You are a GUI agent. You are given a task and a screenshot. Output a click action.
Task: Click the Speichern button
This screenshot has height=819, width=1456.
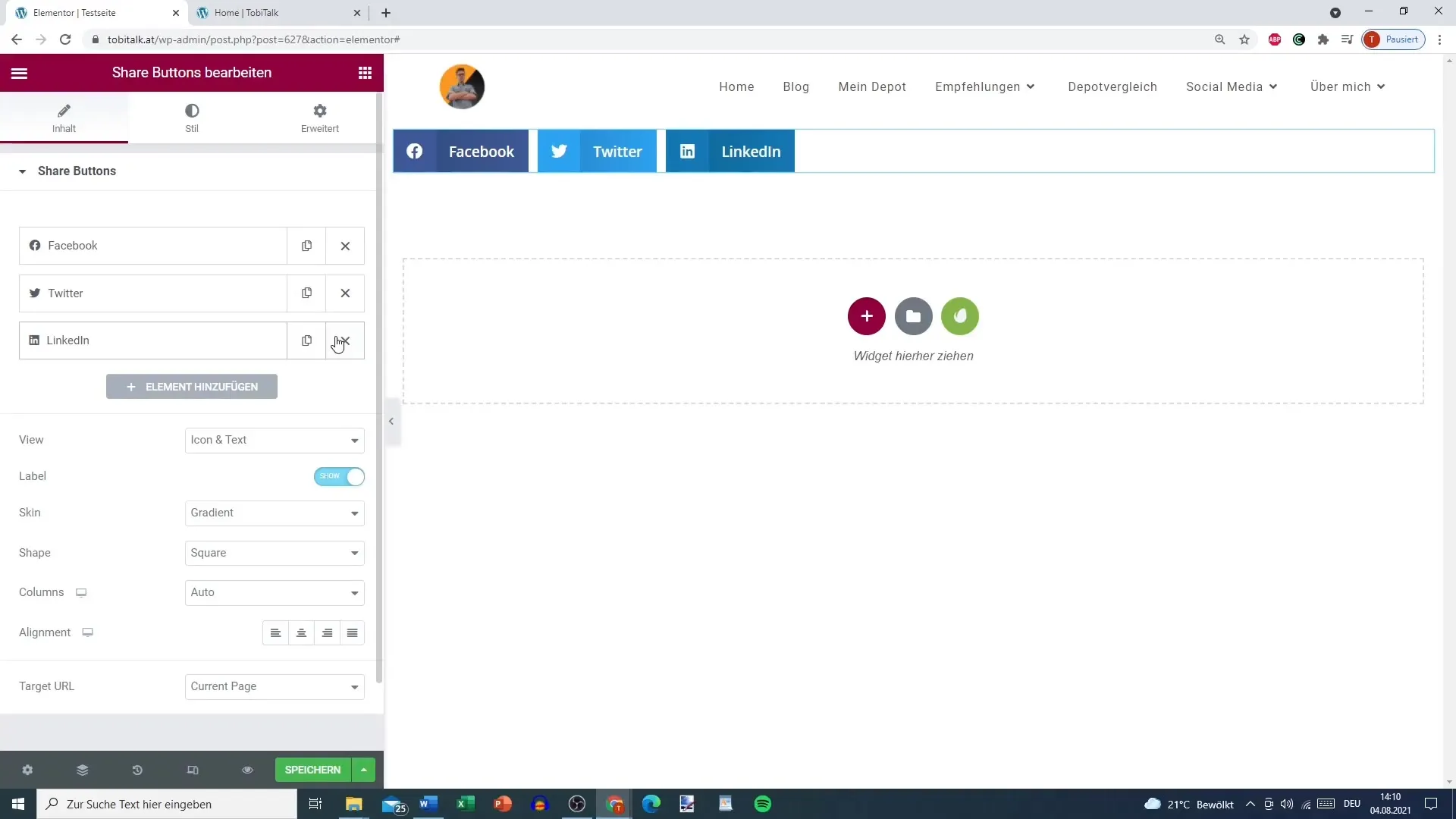click(x=312, y=770)
